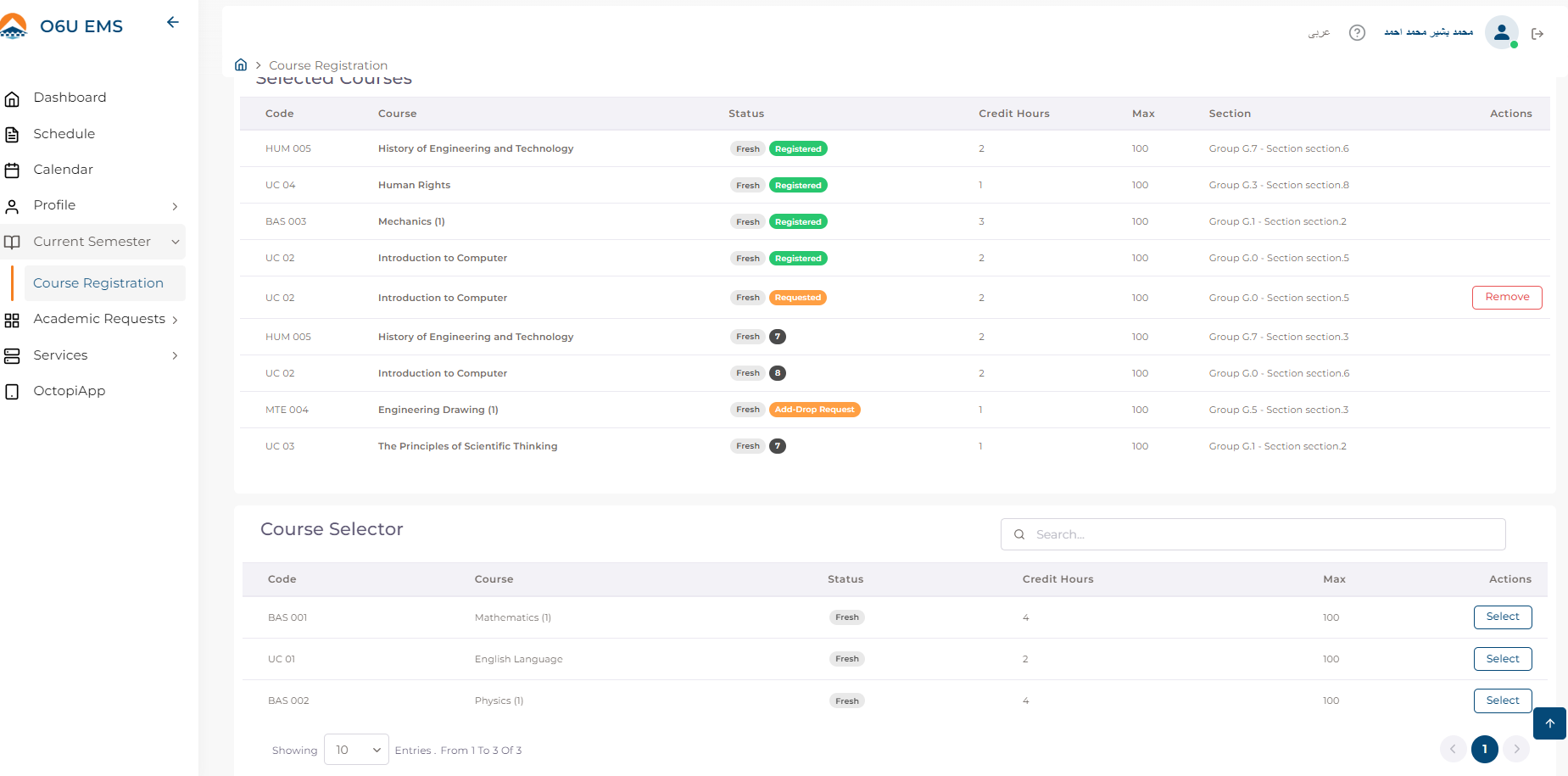Open the help question mark icon

pyautogui.click(x=1357, y=33)
